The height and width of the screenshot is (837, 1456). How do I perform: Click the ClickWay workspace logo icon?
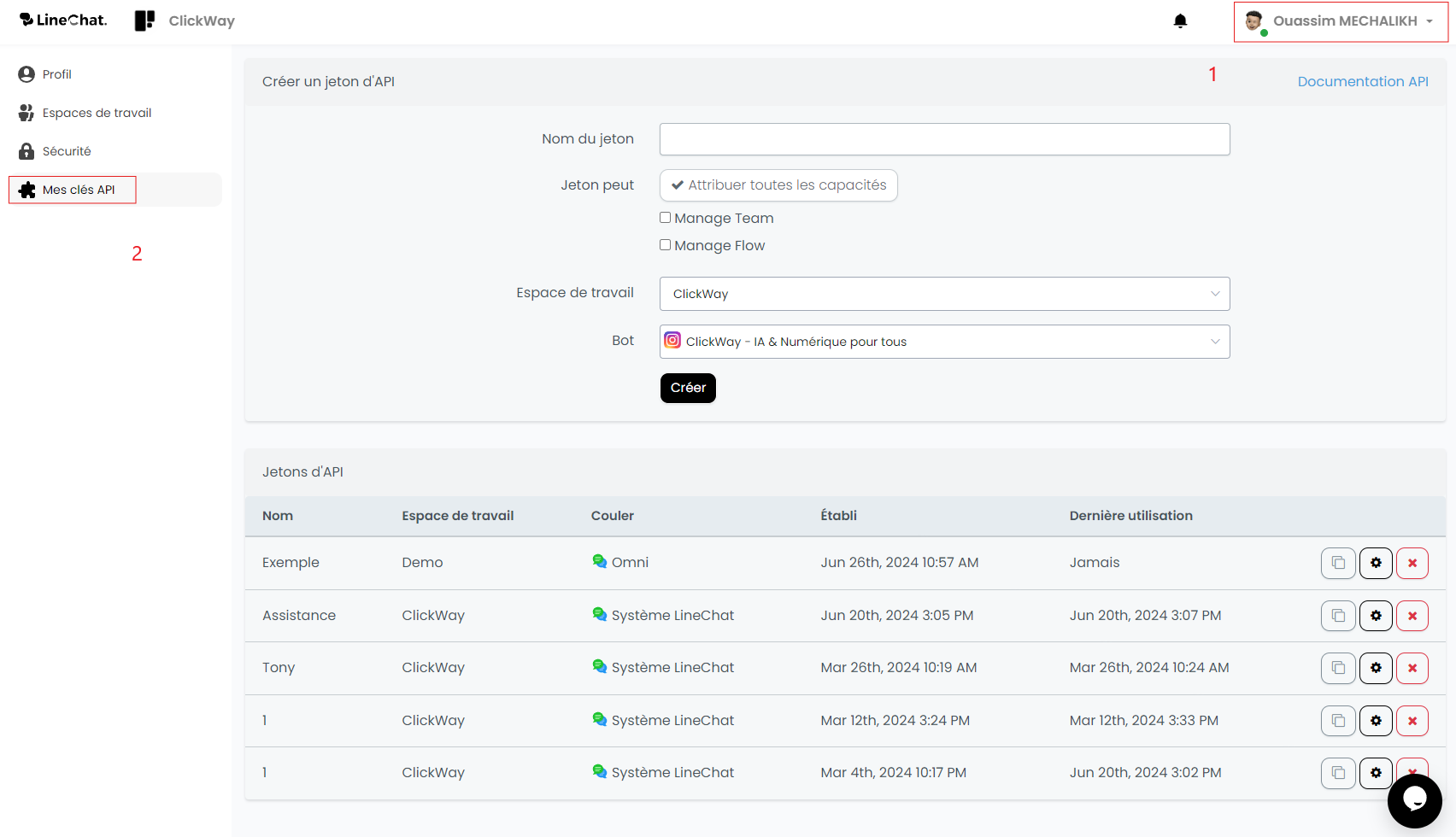pos(144,20)
